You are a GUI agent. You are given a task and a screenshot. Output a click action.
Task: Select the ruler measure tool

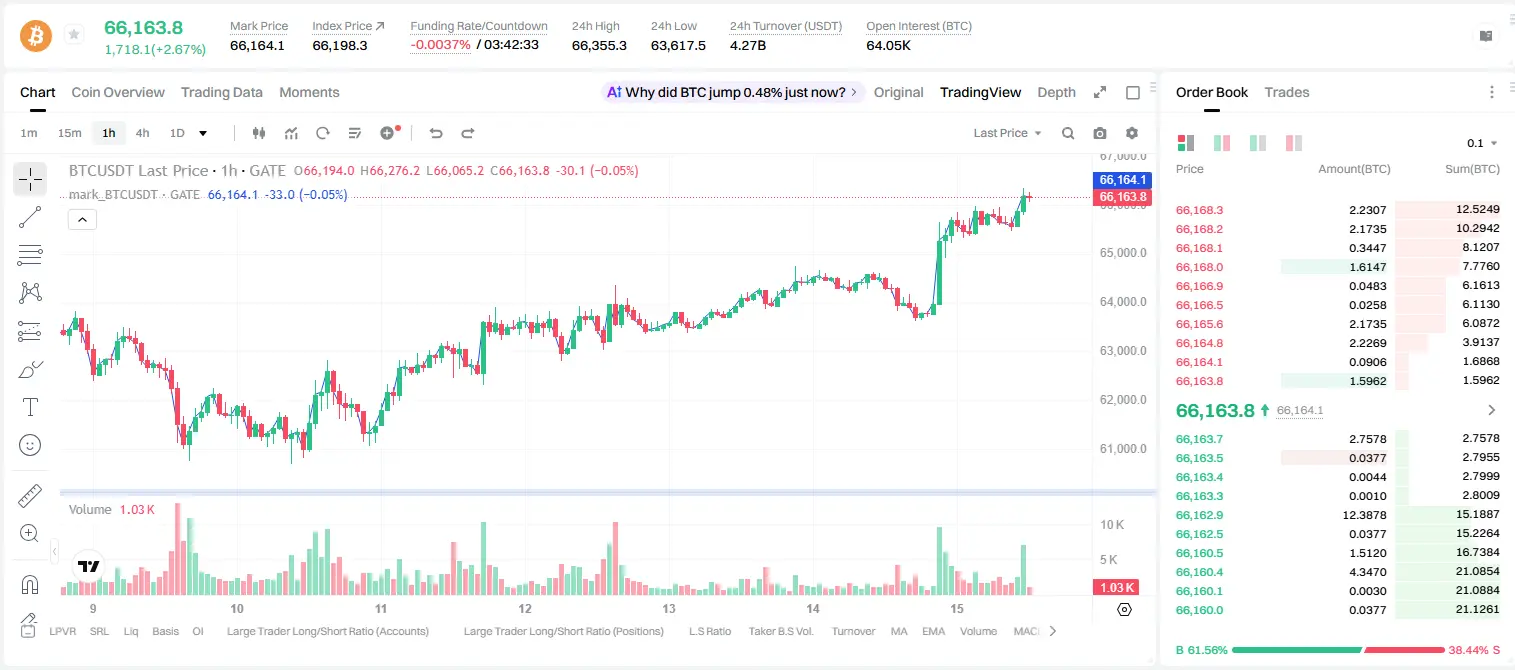click(30, 496)
